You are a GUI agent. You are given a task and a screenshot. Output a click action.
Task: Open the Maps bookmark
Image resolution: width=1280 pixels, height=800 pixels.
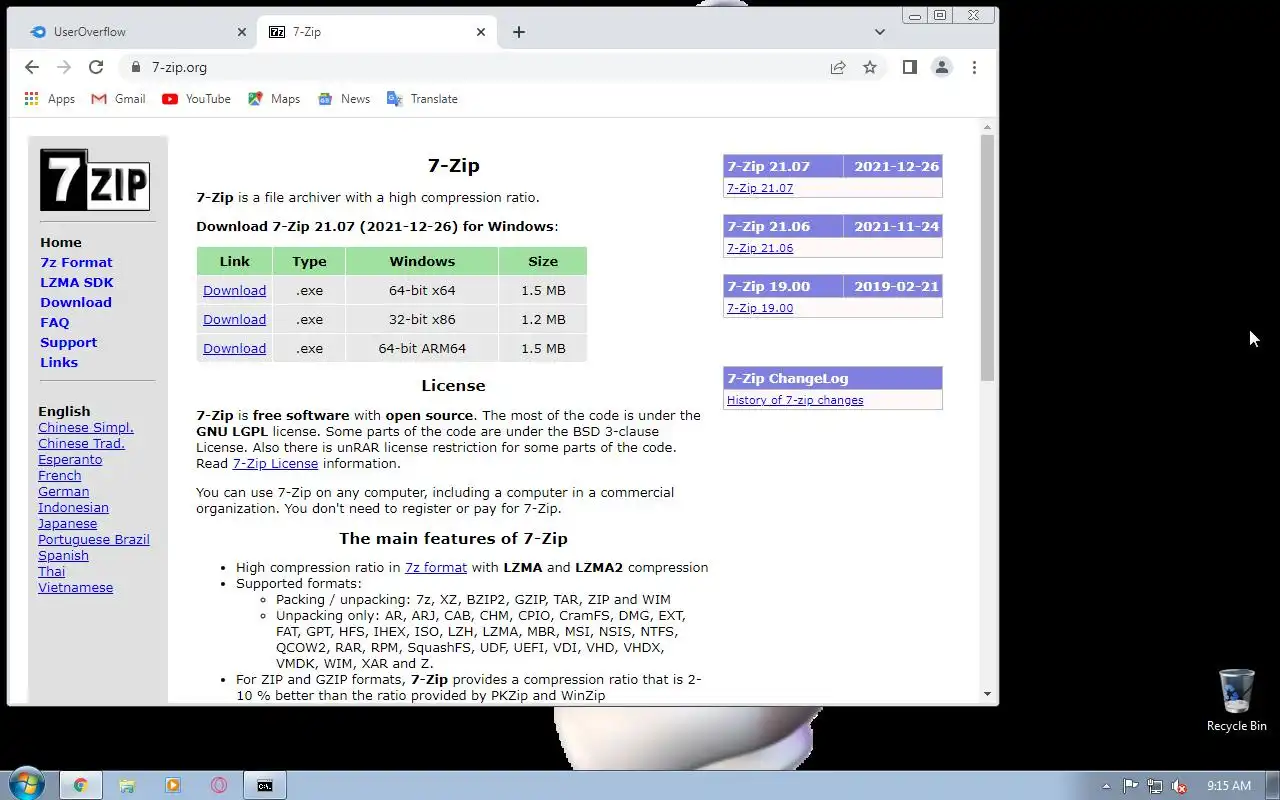(x=274, y=99)
